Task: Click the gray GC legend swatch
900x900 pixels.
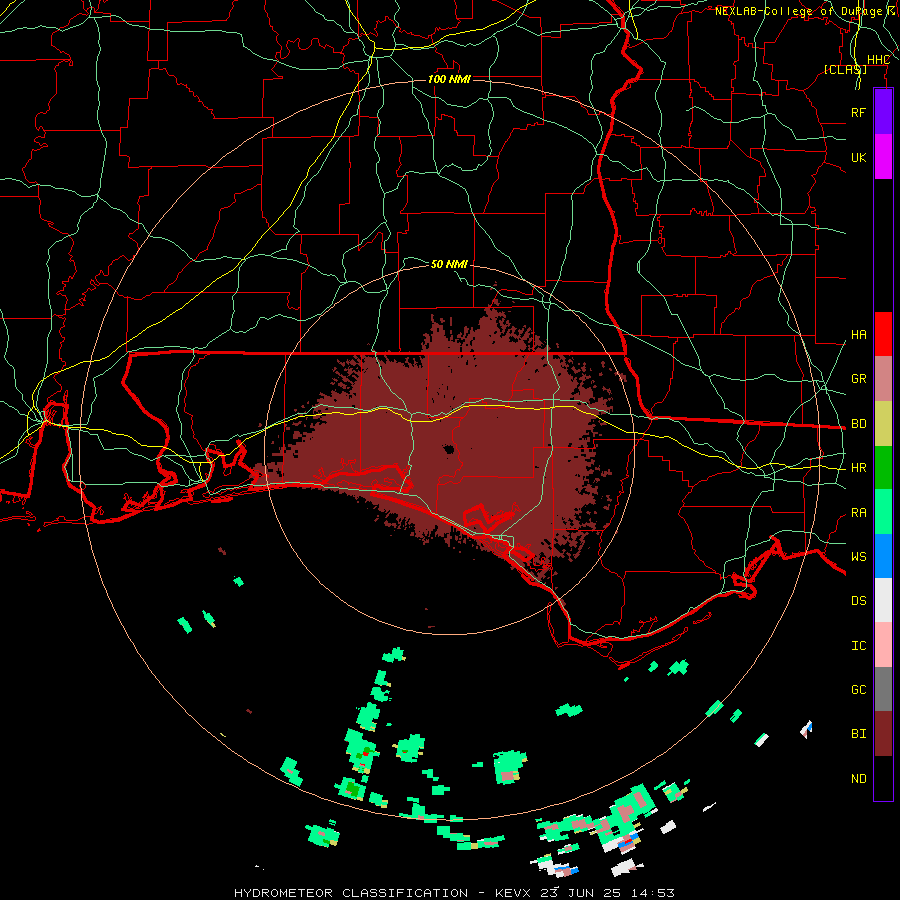Action: point(883,689)
